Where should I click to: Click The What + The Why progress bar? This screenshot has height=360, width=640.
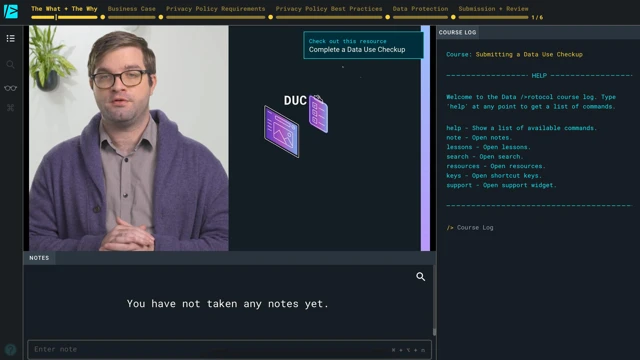point(64,17)
